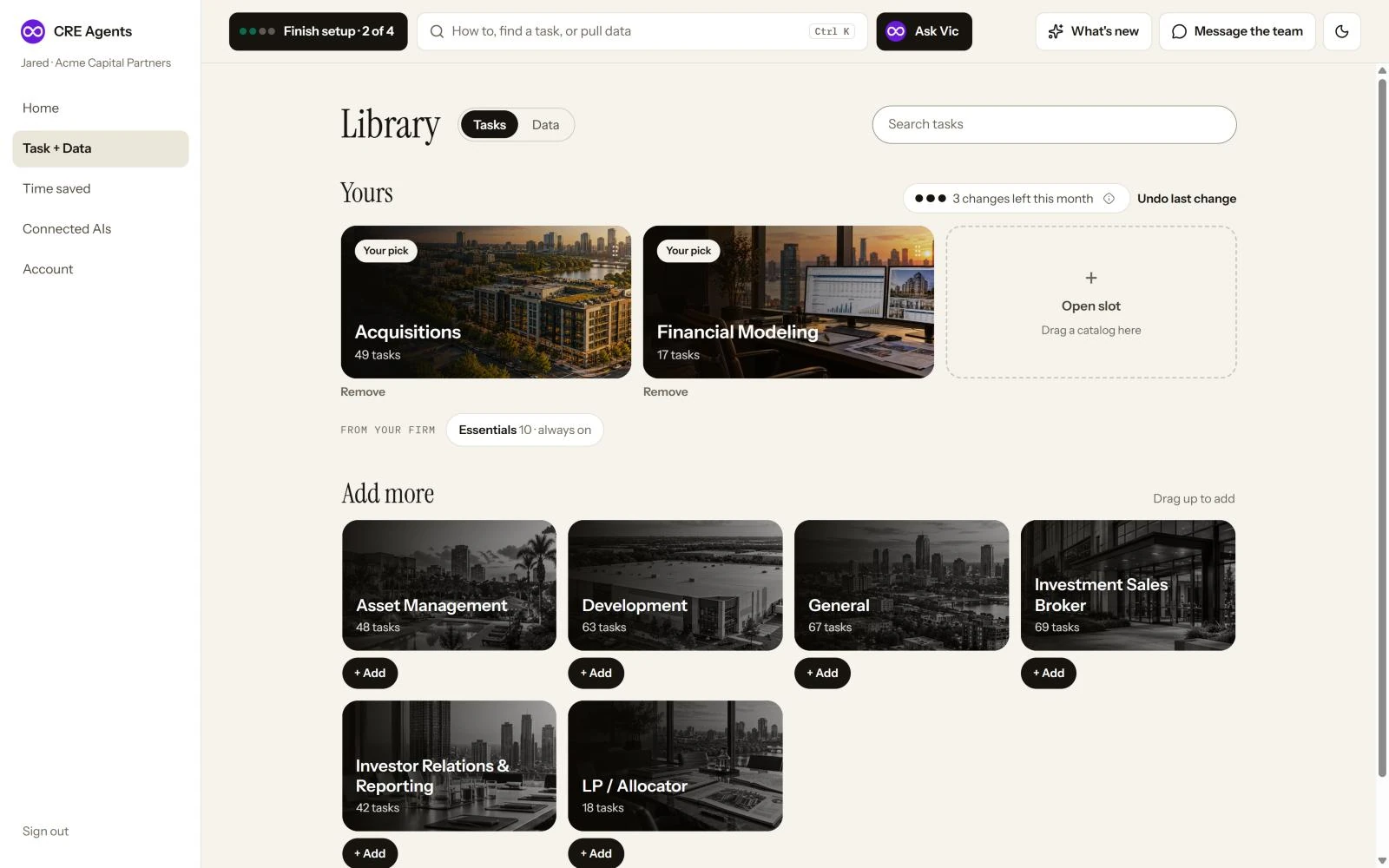Add the Investor Relations & Reporting catalog

pyautogui.click(x=370, y=853)
